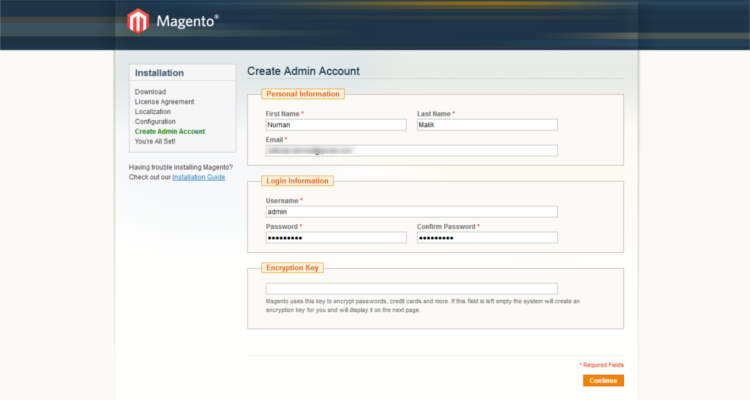Select the Username field containing admin
The height and width of the screenshot is (400, 750).
pos(411,211)
